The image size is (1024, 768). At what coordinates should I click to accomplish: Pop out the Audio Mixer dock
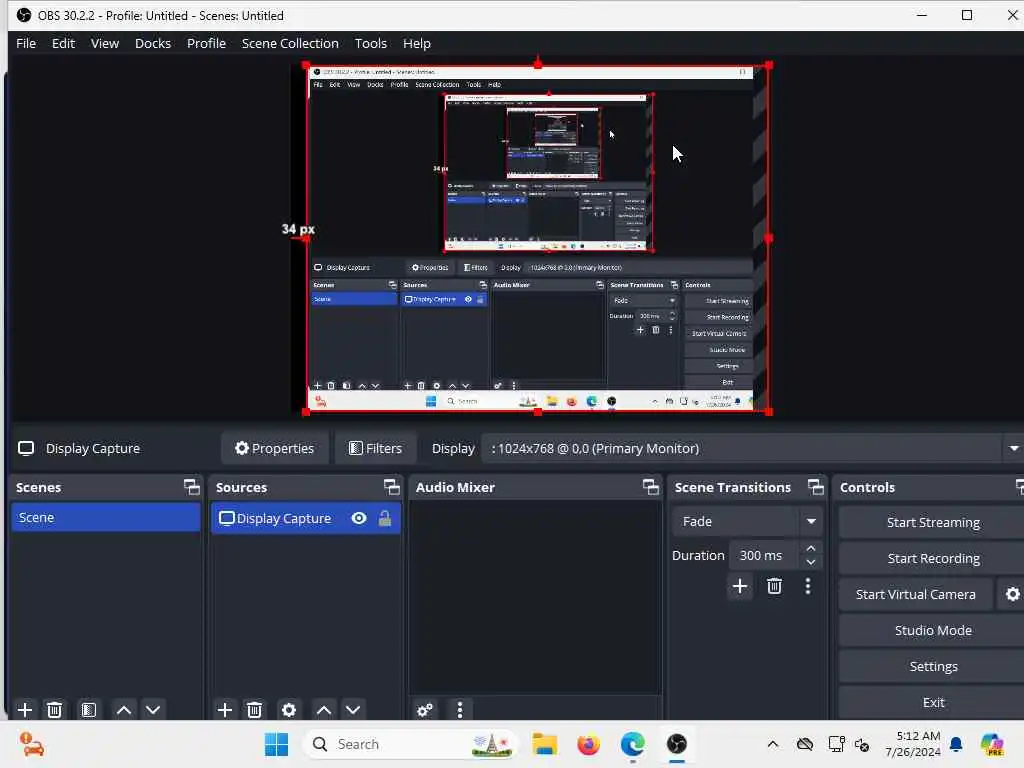650,487
